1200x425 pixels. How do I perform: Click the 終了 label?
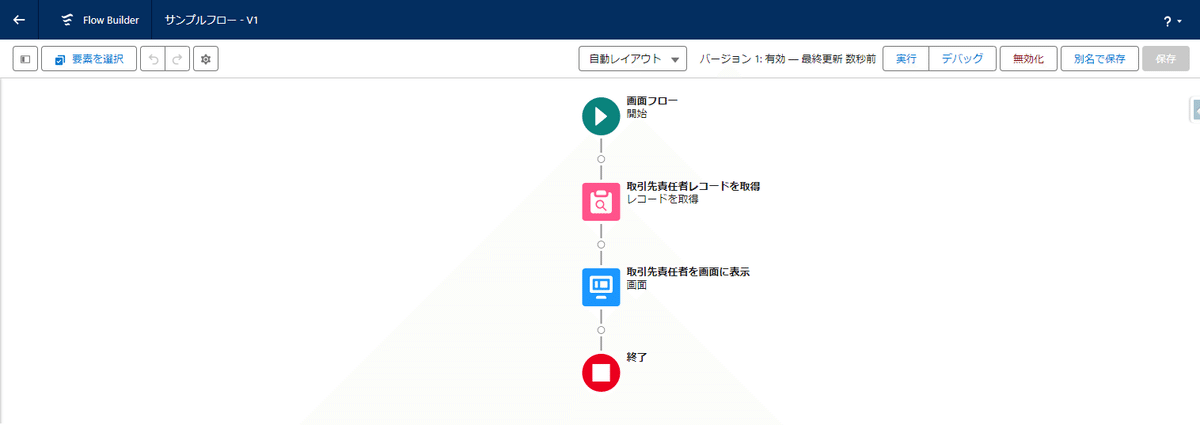point(636,356)
